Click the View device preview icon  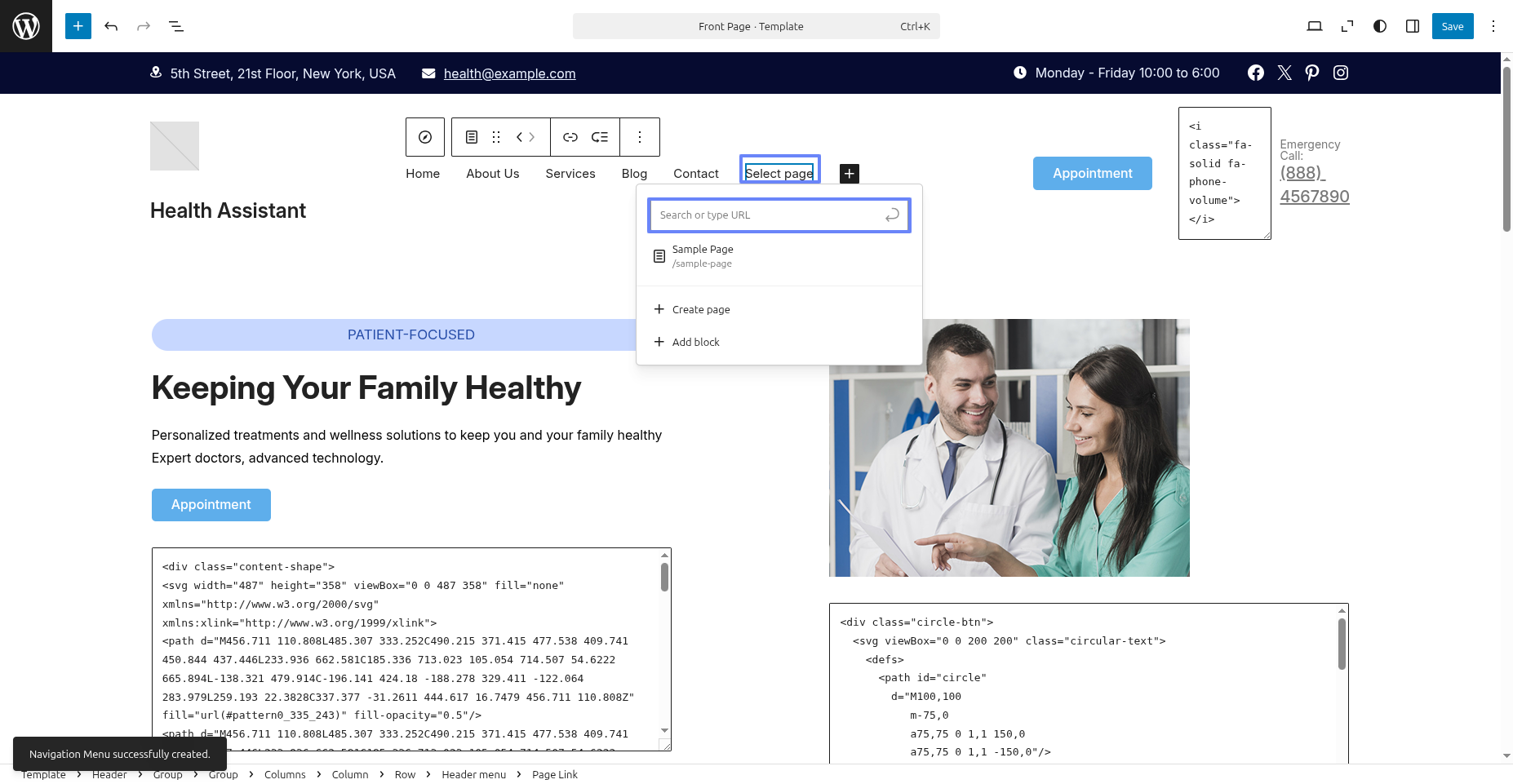click(1314, 26)
